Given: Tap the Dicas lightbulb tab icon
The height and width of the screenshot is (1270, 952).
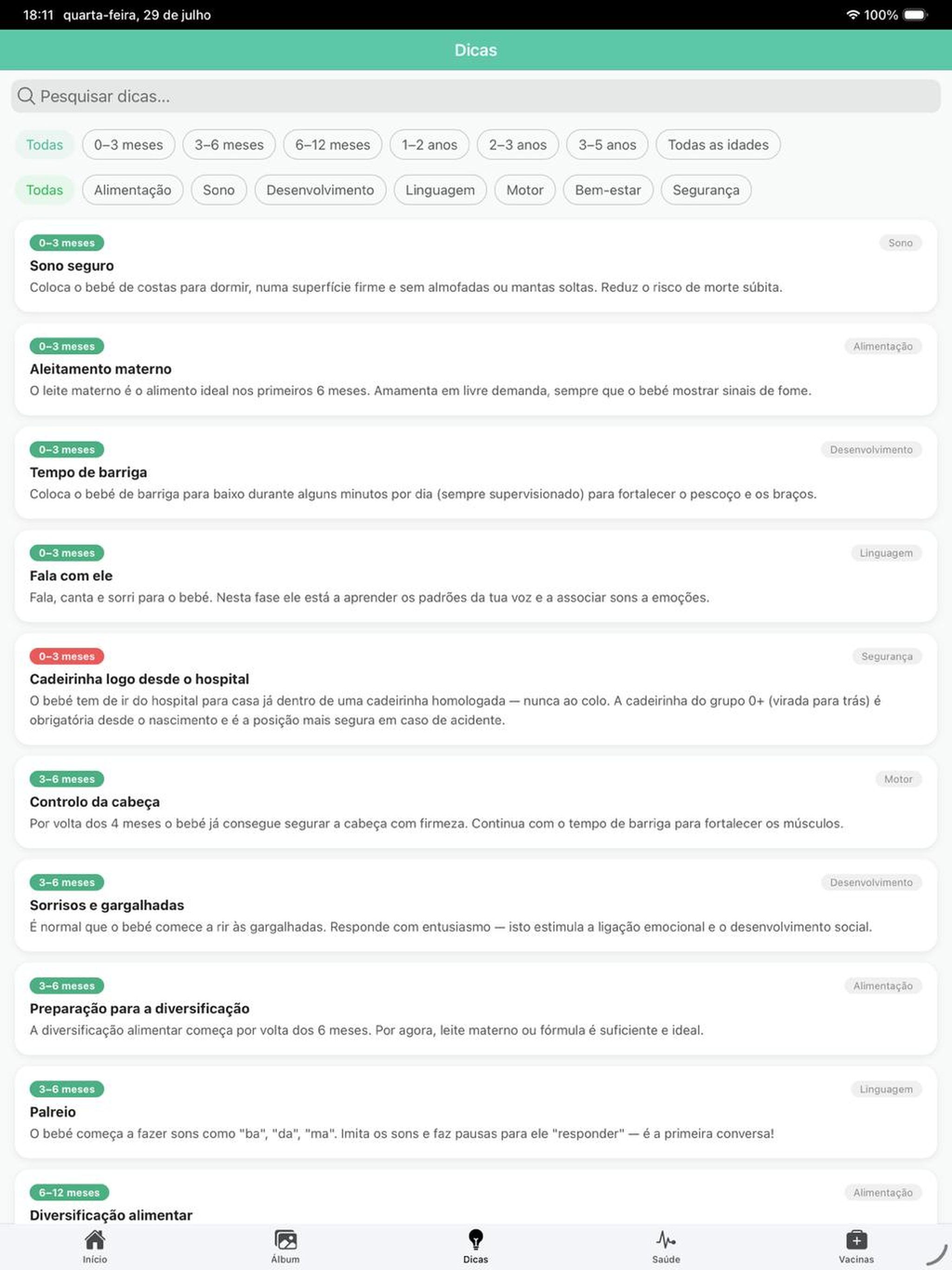Looking at the screenshot, I should pyautogui.click(x=476, y=1240).
